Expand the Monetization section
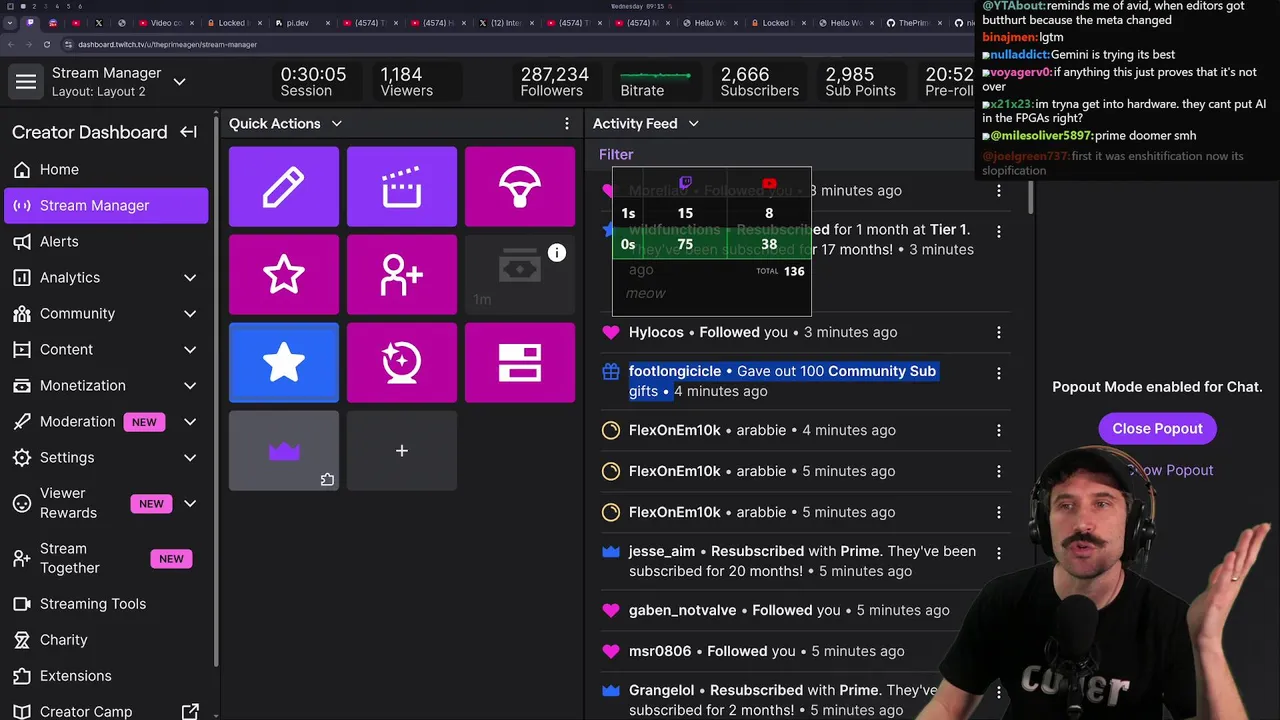1280x720 pixels. pyautogui.click(x=190, y=385)
